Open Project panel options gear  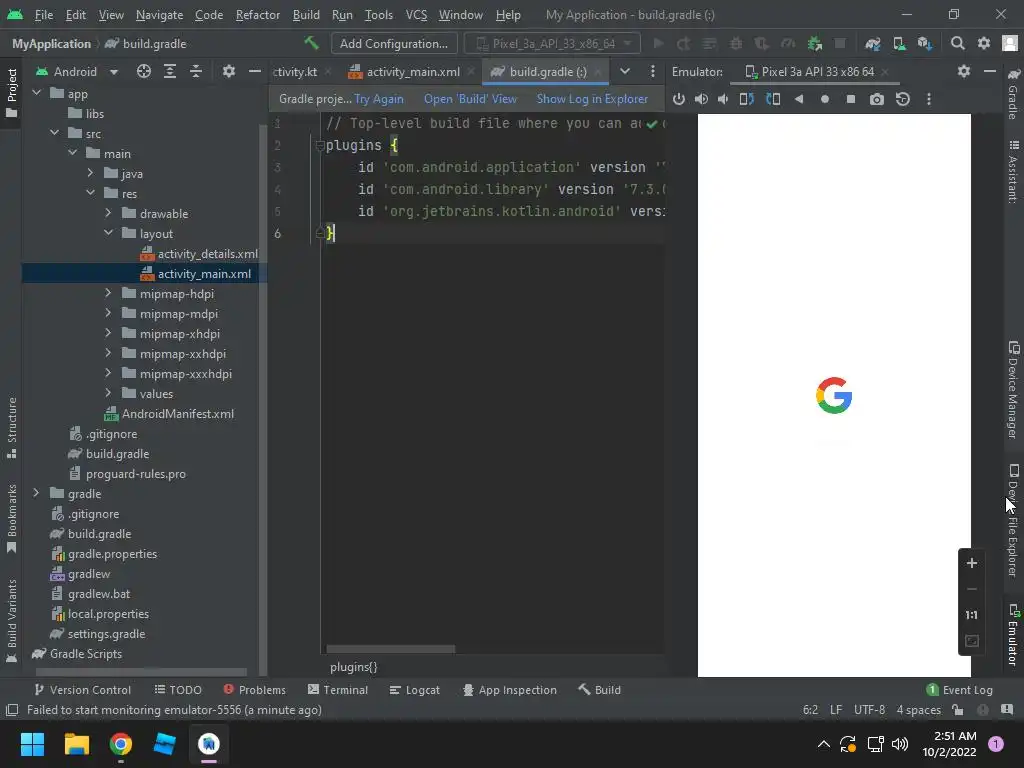229,71
